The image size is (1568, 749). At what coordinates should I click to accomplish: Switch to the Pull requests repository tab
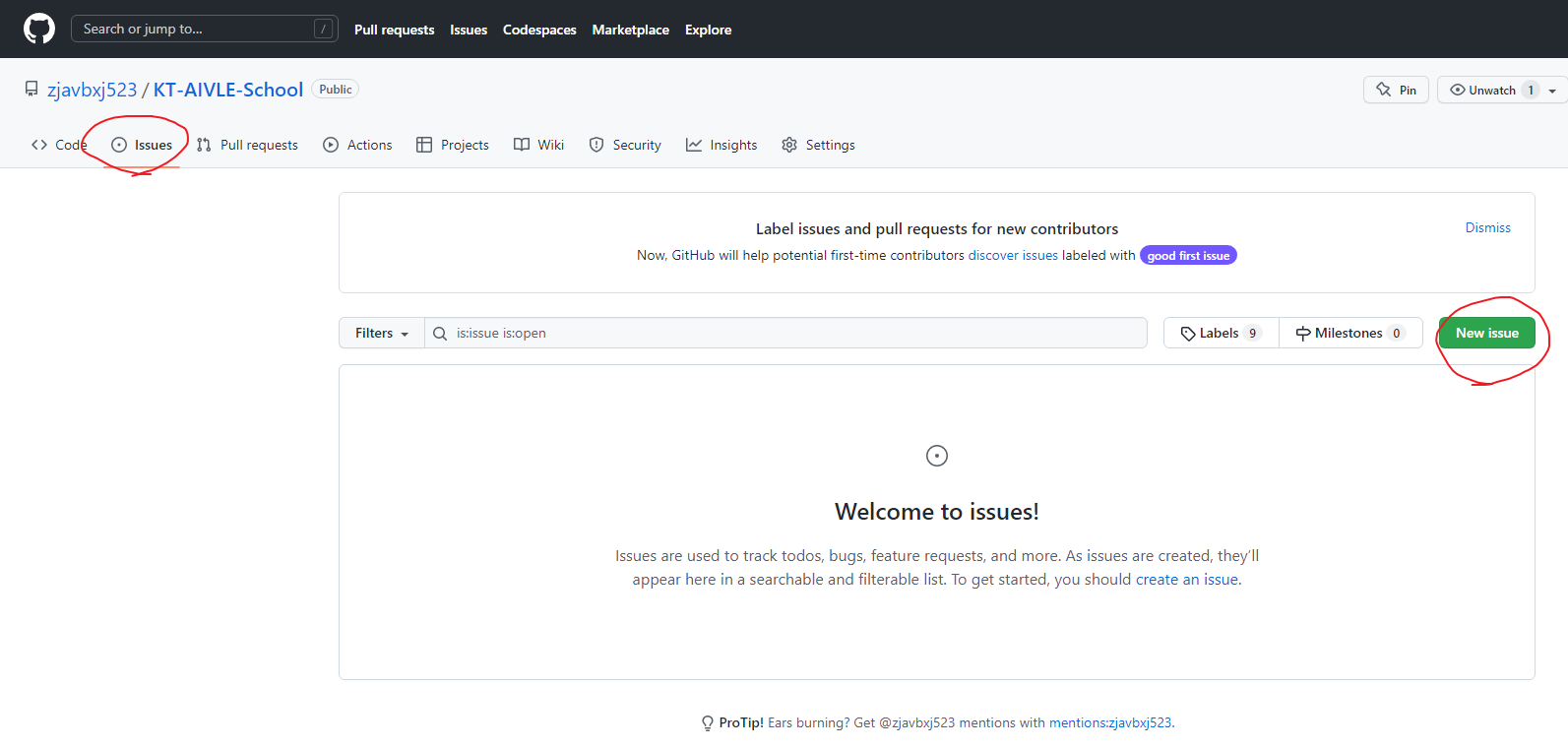click(247, 145)
